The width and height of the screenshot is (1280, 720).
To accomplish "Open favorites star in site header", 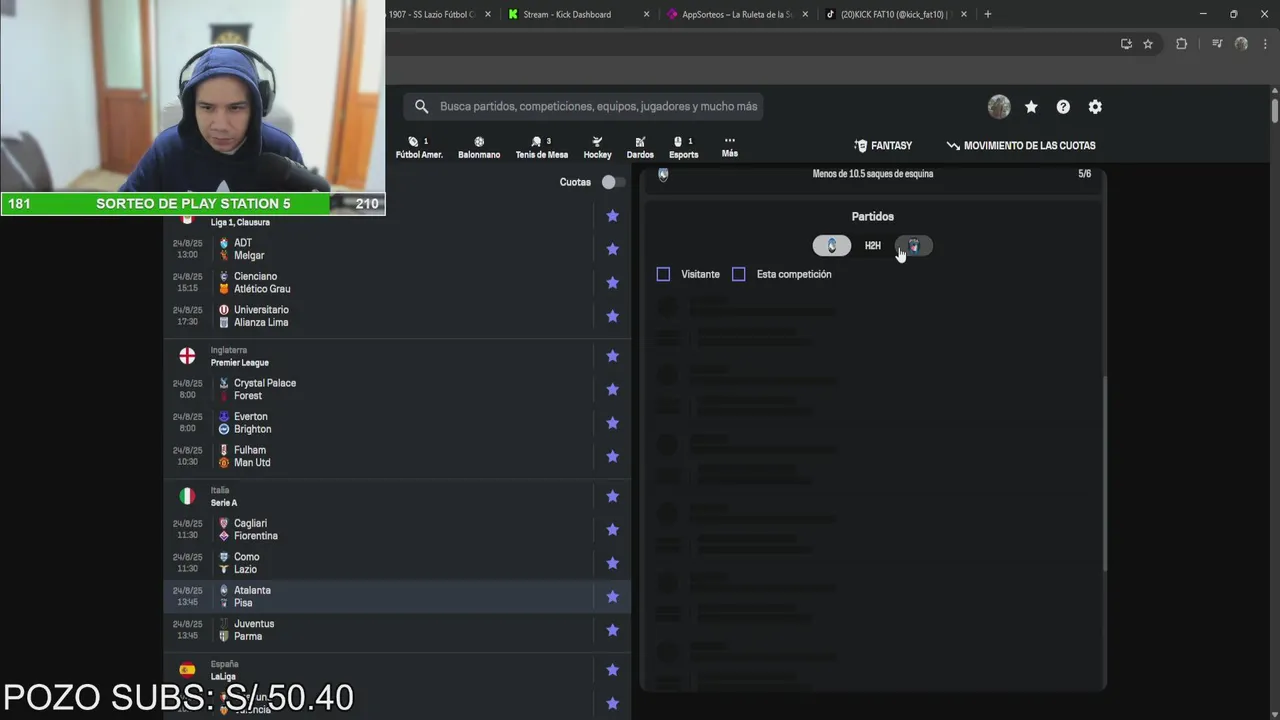I will click(1031, 107).
